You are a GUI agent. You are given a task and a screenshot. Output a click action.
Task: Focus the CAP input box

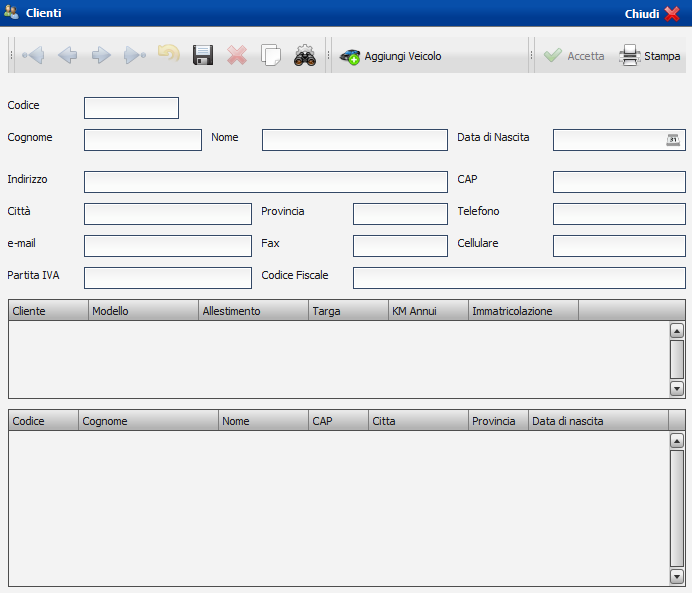[x=619, y=182]
